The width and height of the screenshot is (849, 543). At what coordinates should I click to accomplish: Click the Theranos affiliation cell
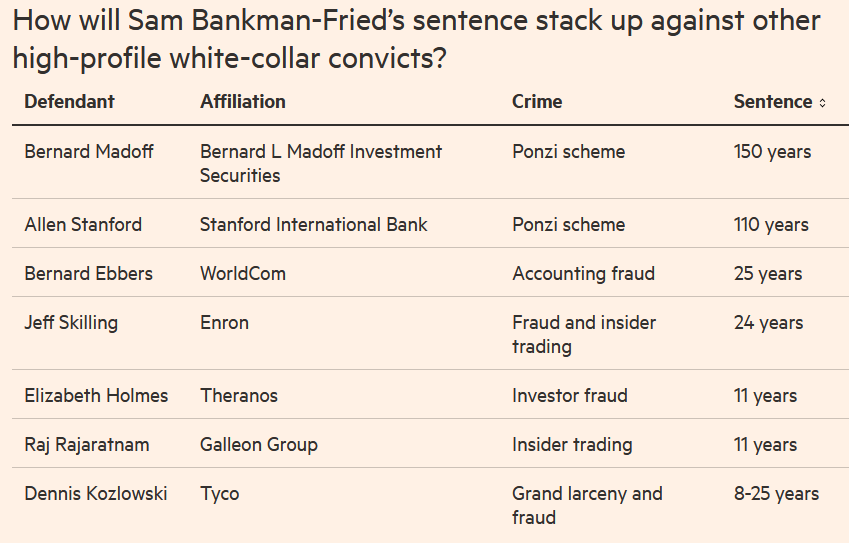click(239, 396)
